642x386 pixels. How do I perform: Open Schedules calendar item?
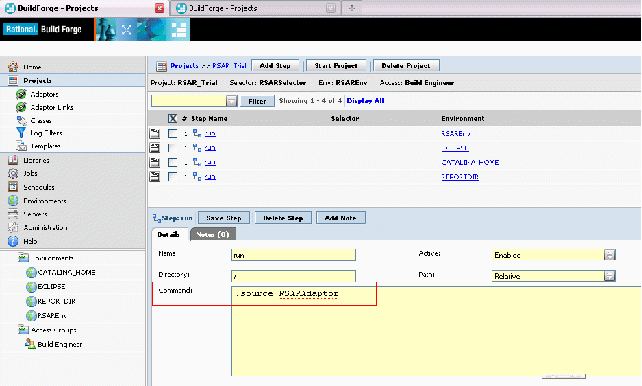(x=38, y=187)
